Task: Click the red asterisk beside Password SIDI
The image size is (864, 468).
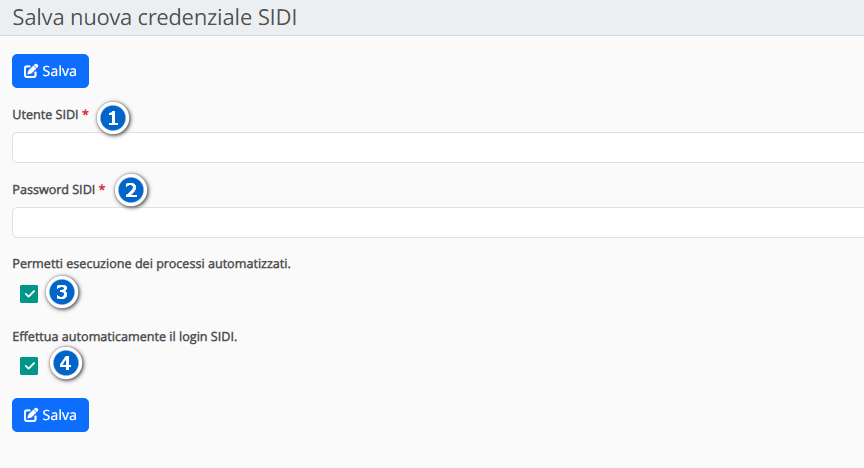Action: pos(102,188)
